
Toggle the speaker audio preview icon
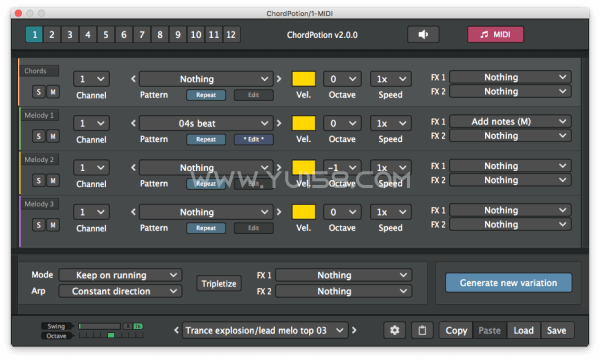pyautogui.click(x=423, y=34)
